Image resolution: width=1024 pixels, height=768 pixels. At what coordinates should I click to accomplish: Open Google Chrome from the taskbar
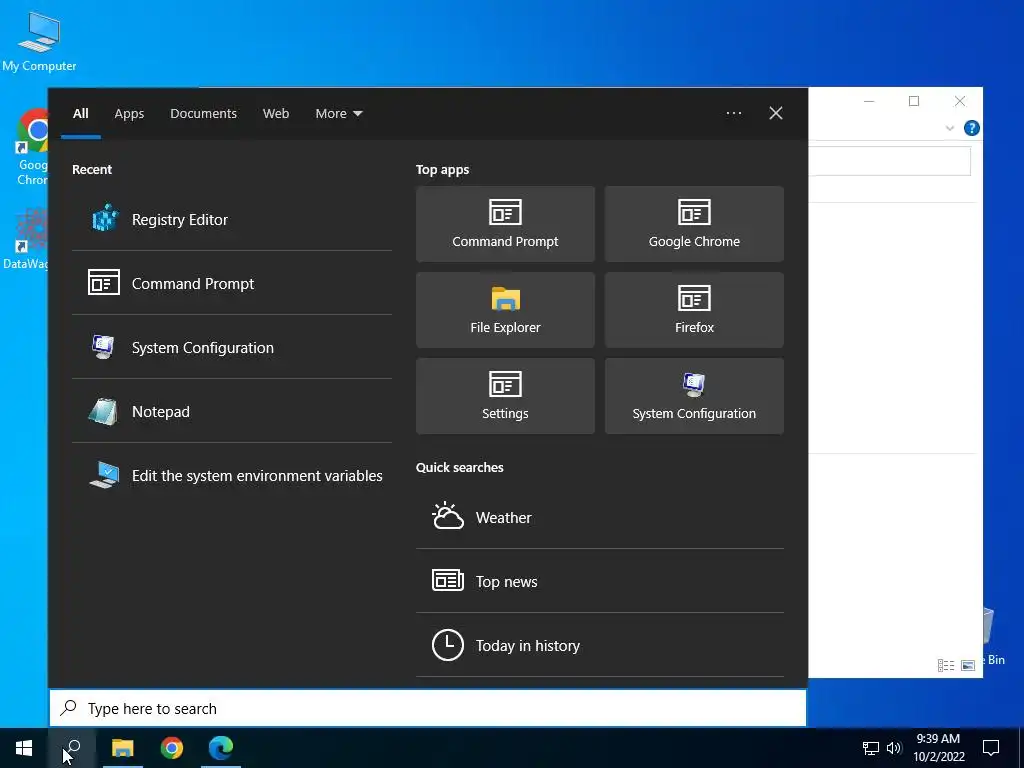[x=172, y=748]
